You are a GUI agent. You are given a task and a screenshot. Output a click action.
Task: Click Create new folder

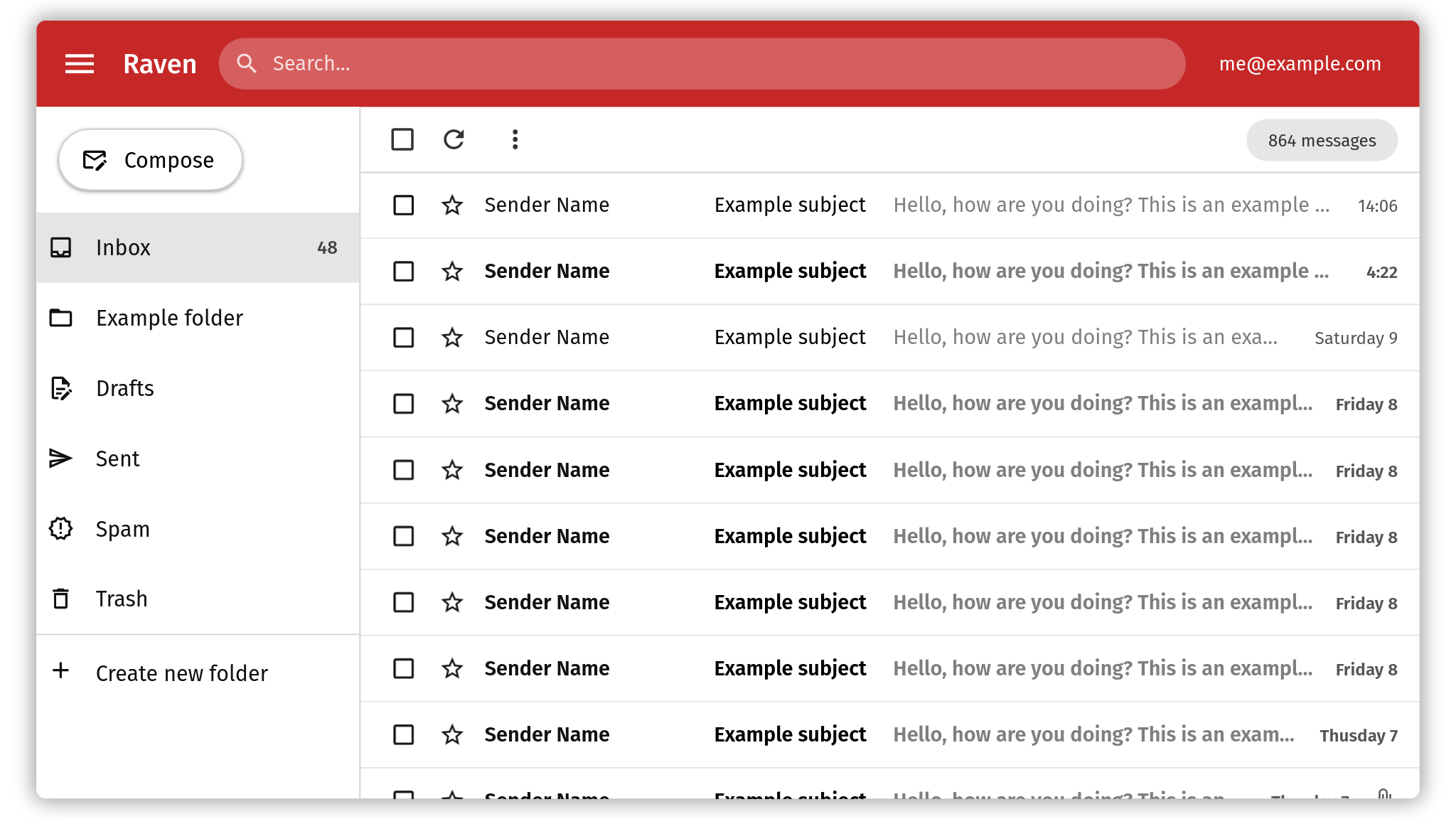click(182, 672)
